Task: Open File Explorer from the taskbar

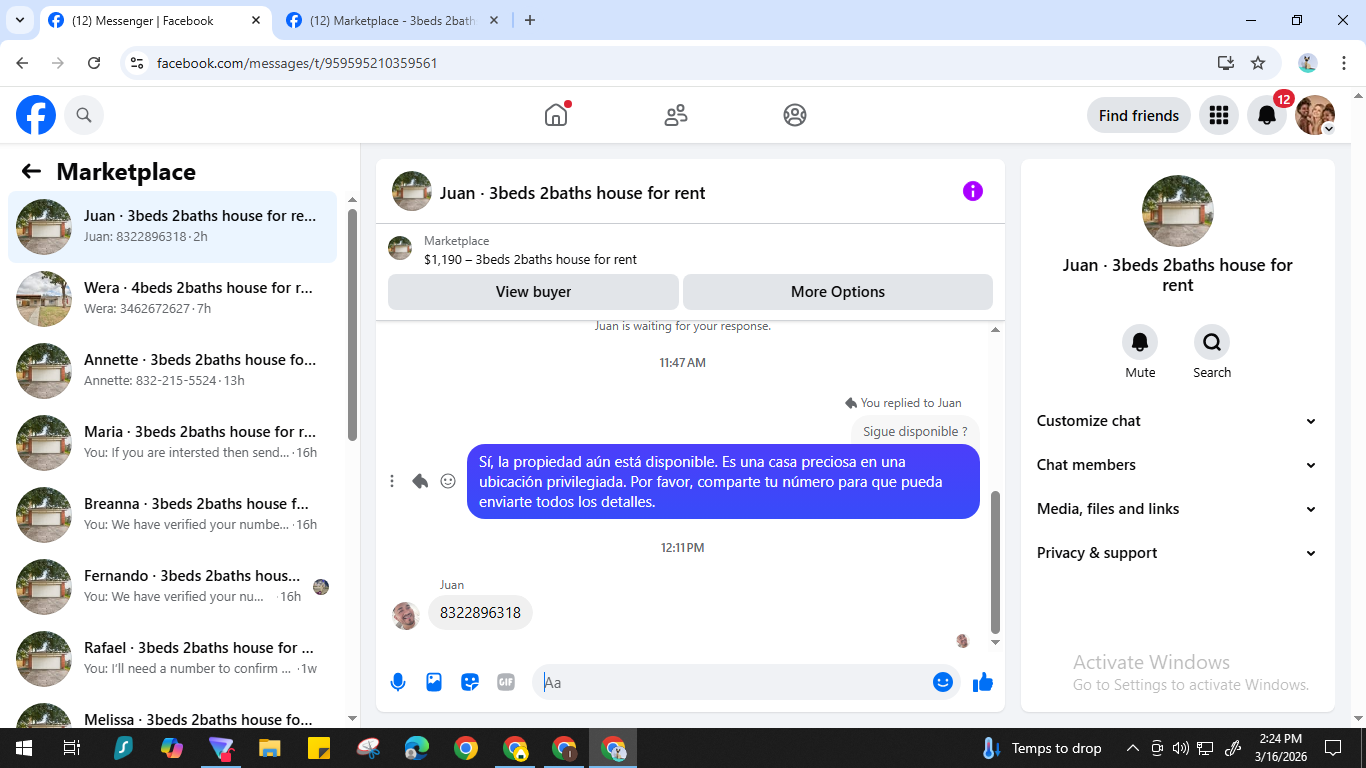Action: (x=270, y=748)
